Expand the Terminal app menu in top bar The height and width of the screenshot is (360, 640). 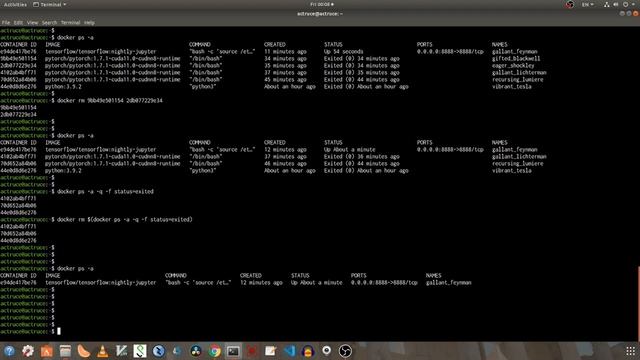pyautogui.click(x=49, y=4)
